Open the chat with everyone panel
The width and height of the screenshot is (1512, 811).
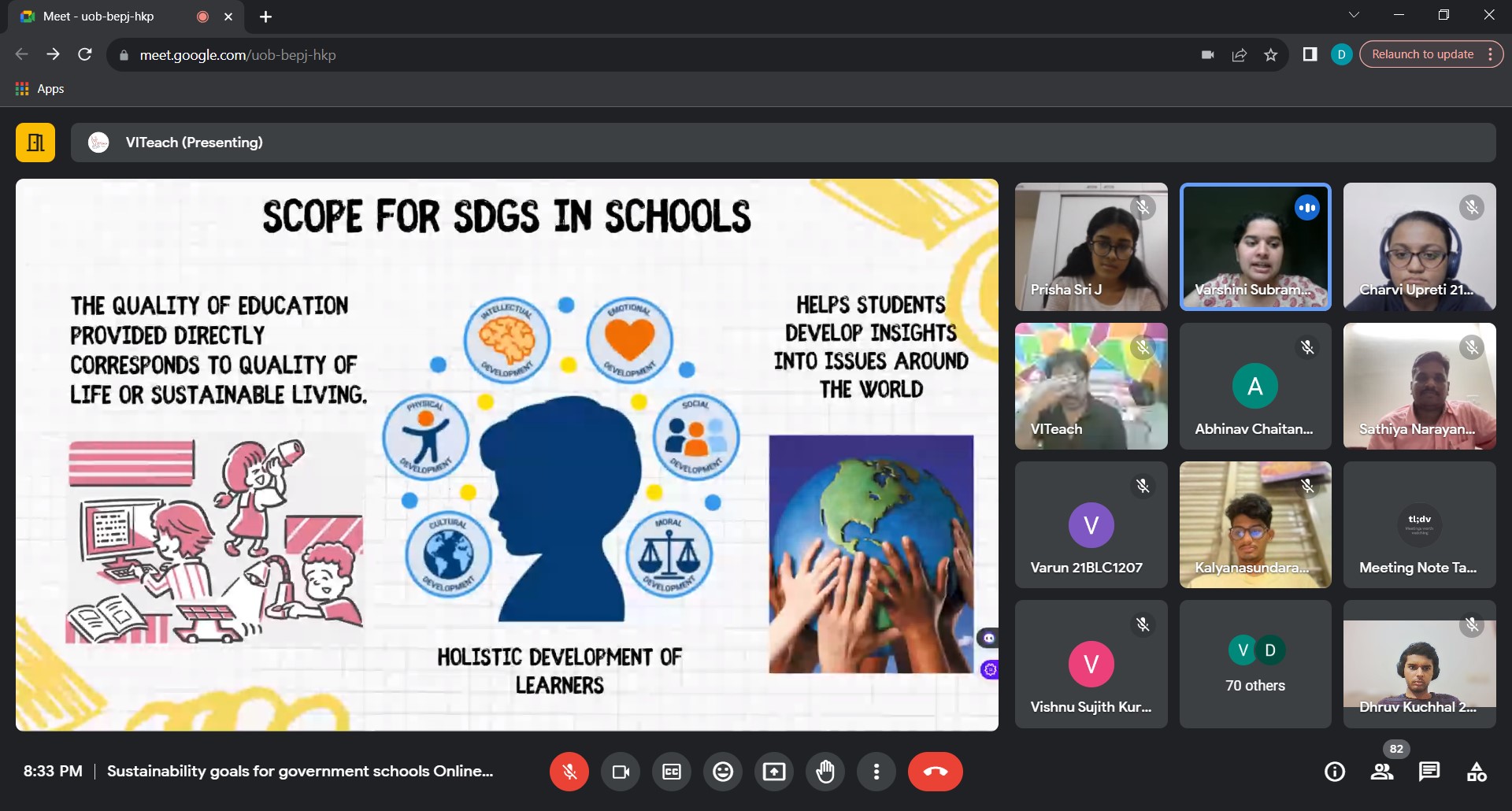click(1429, 772)
